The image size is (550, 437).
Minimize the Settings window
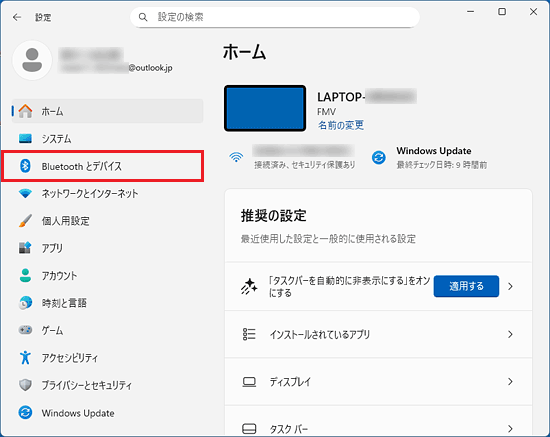click(471, 12)
